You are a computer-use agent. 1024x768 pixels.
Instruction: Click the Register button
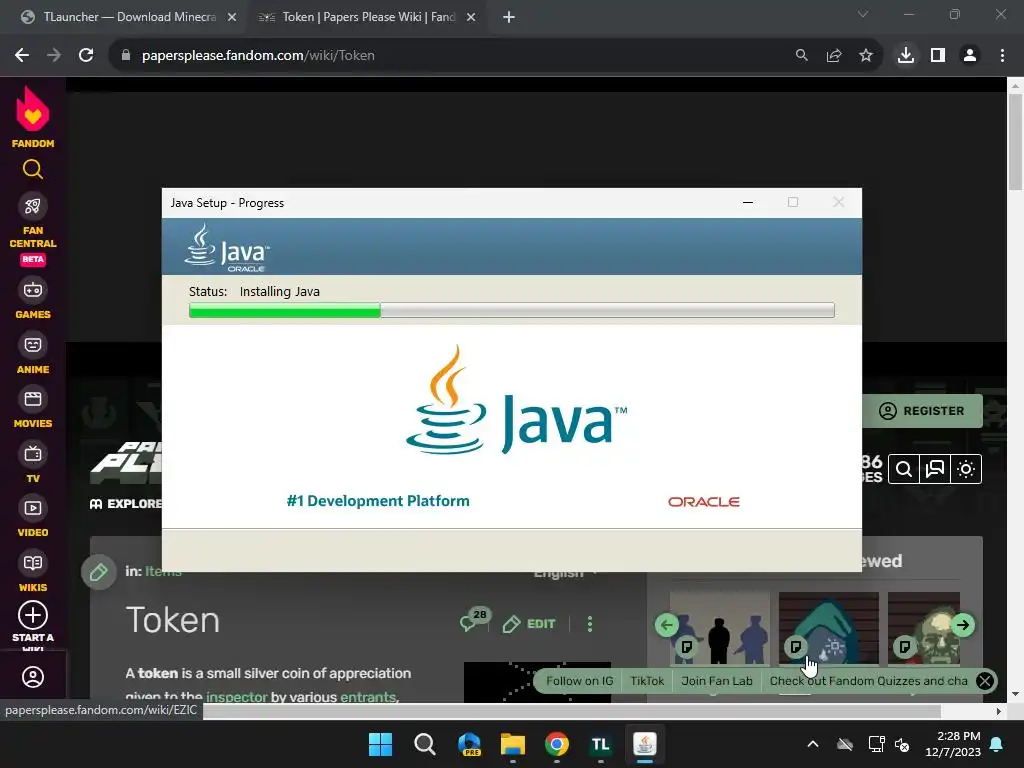[x=922, y=411]
